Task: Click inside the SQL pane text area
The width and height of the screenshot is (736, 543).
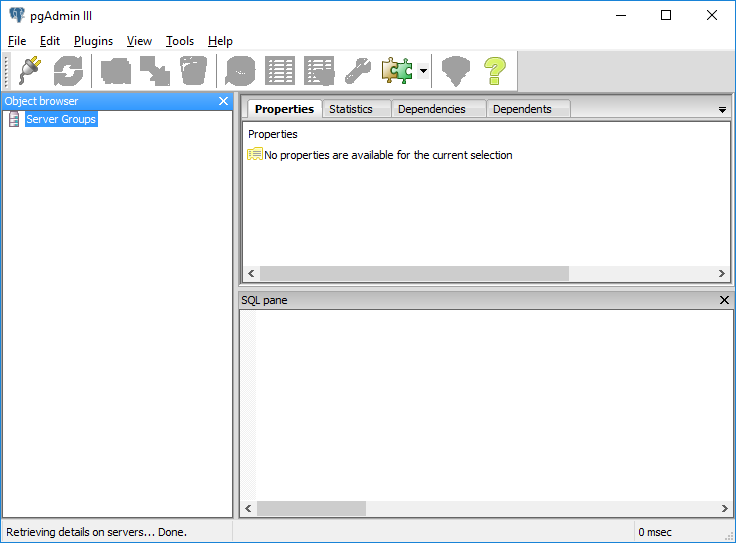Action: click(486, 405)
